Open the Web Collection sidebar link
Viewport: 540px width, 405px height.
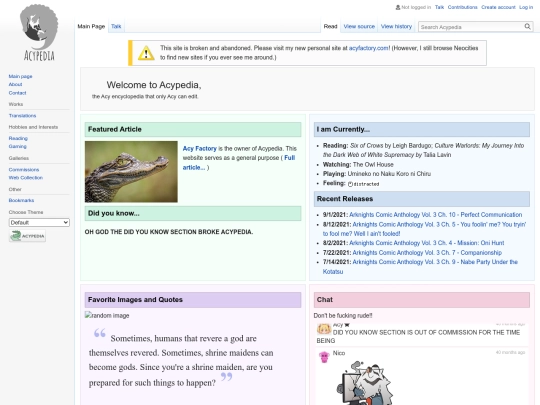(26, 178)
